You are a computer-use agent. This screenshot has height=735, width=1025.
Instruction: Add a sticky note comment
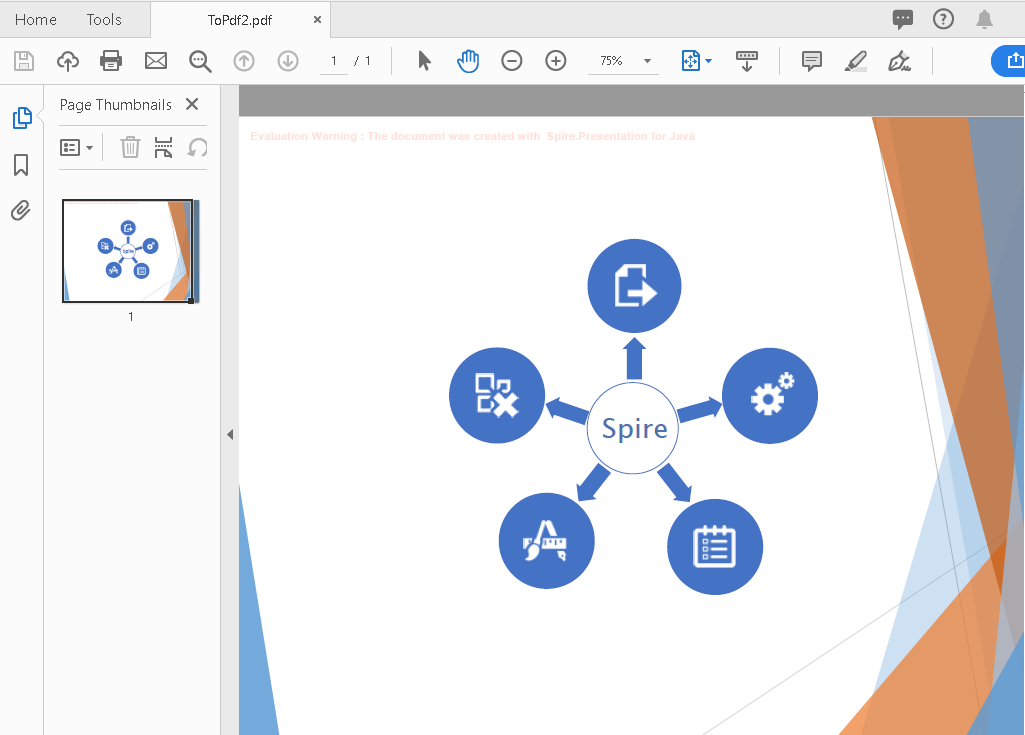(811, 61)
